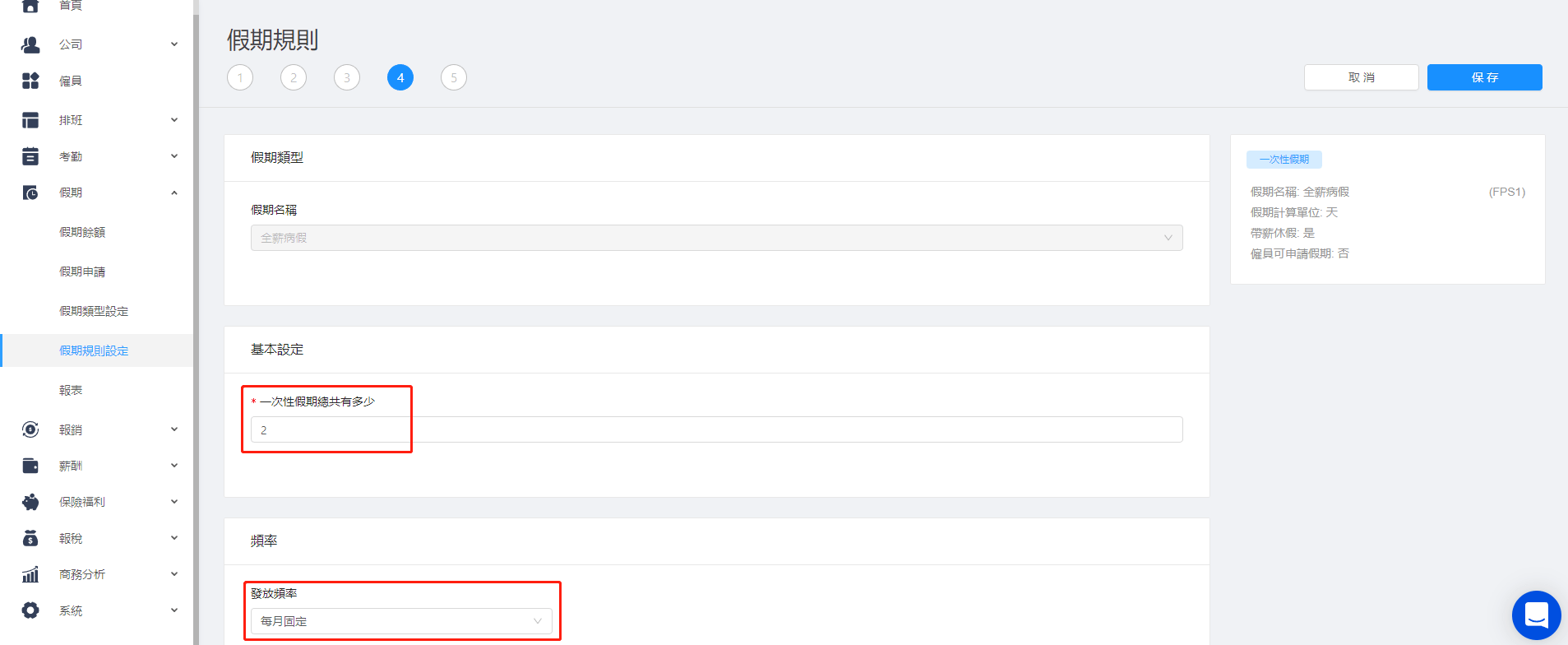This screenshot has height=645, width=1568.
Task: Open the 假期名稱 dropdown
Action: pyautogui.click(x=716, y=238)
